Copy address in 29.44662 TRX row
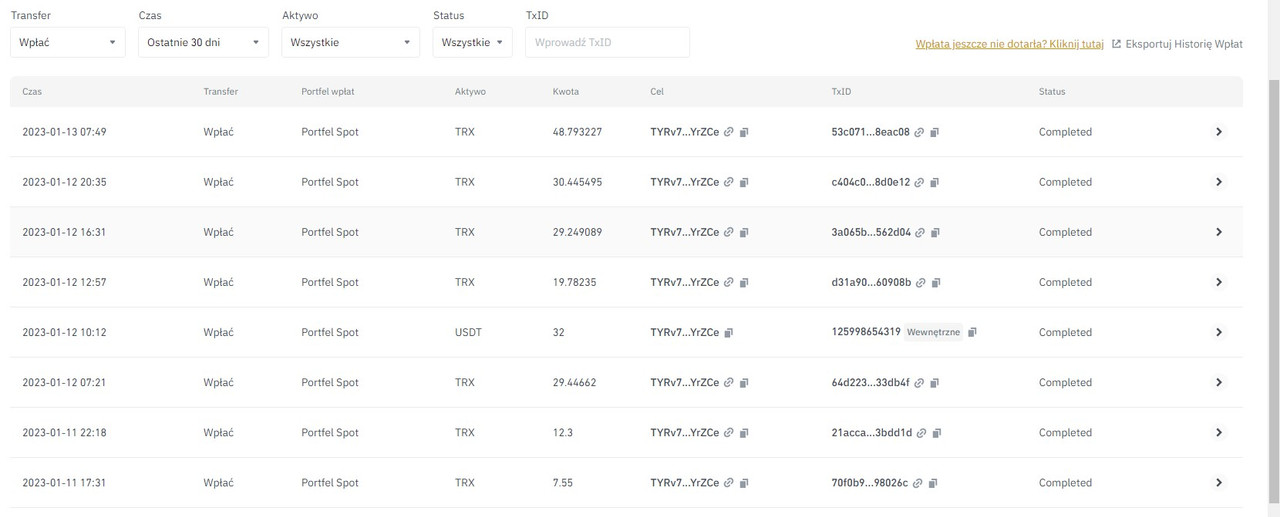This screenshot has height=517, width=1280. [x=744, y=382]
